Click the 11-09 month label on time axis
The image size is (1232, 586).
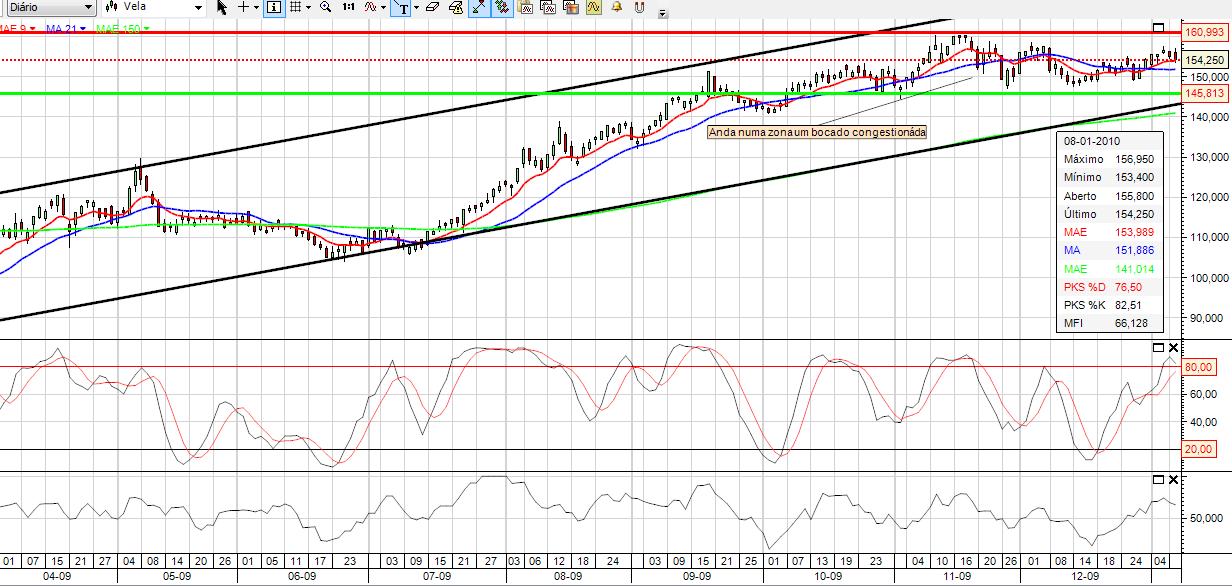(x=957, y=577)
